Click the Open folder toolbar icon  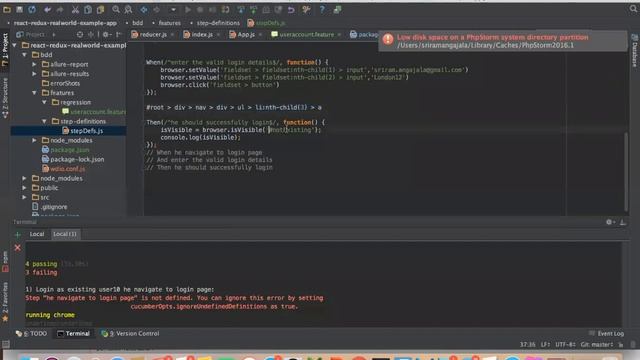[x=7, y=9]
